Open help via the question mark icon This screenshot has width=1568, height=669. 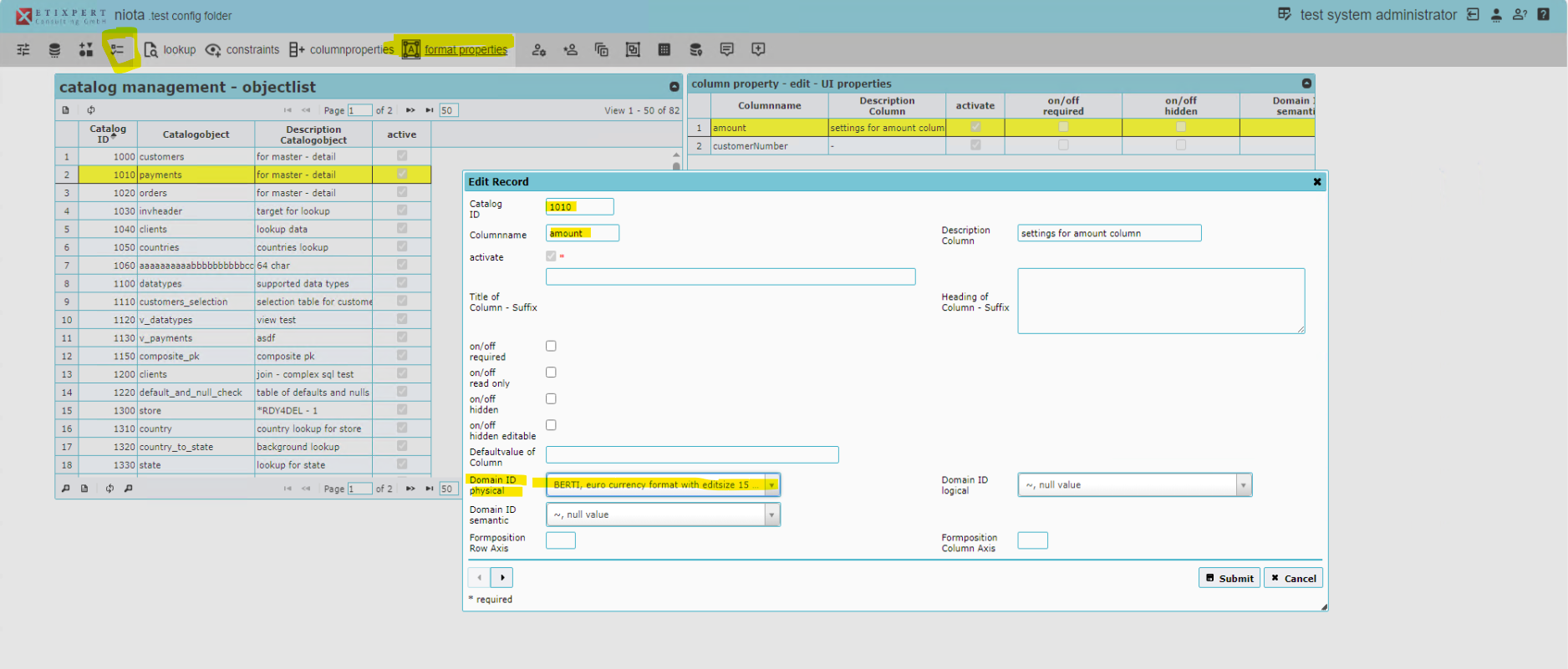[1543, 14]
